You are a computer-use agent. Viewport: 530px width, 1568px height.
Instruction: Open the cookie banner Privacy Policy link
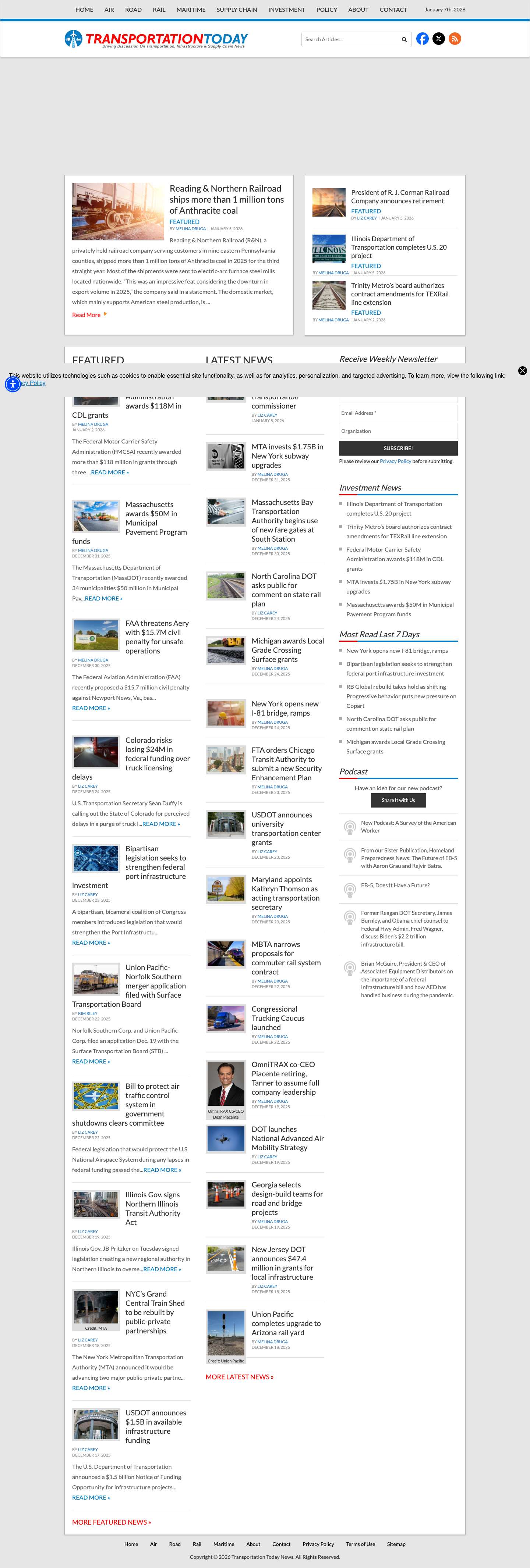coord(28,383)
